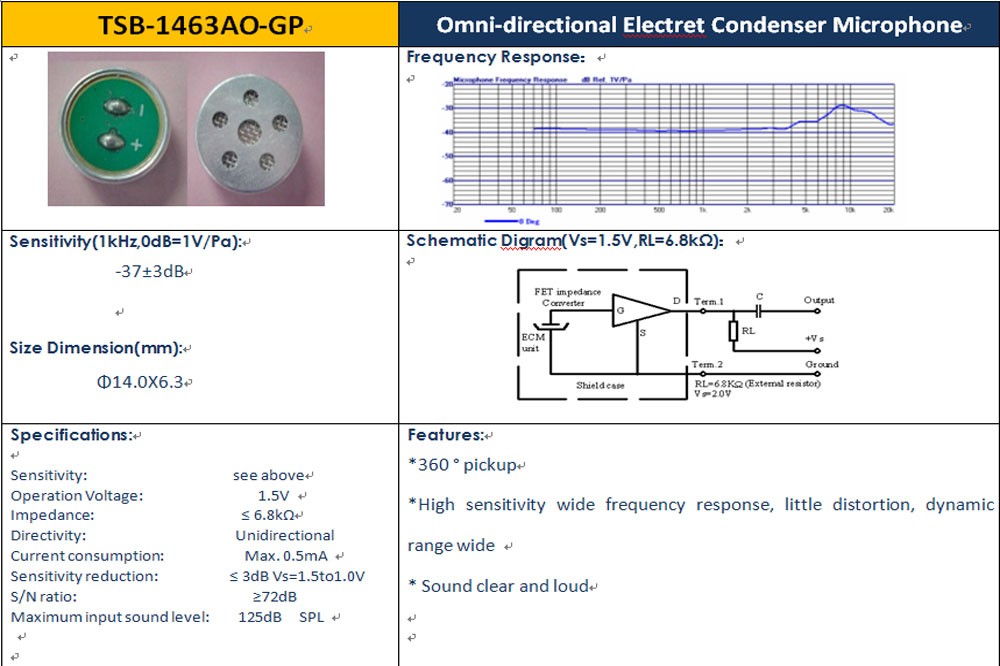
Task: Click the Current consumption: label
Action: (87, 556)
